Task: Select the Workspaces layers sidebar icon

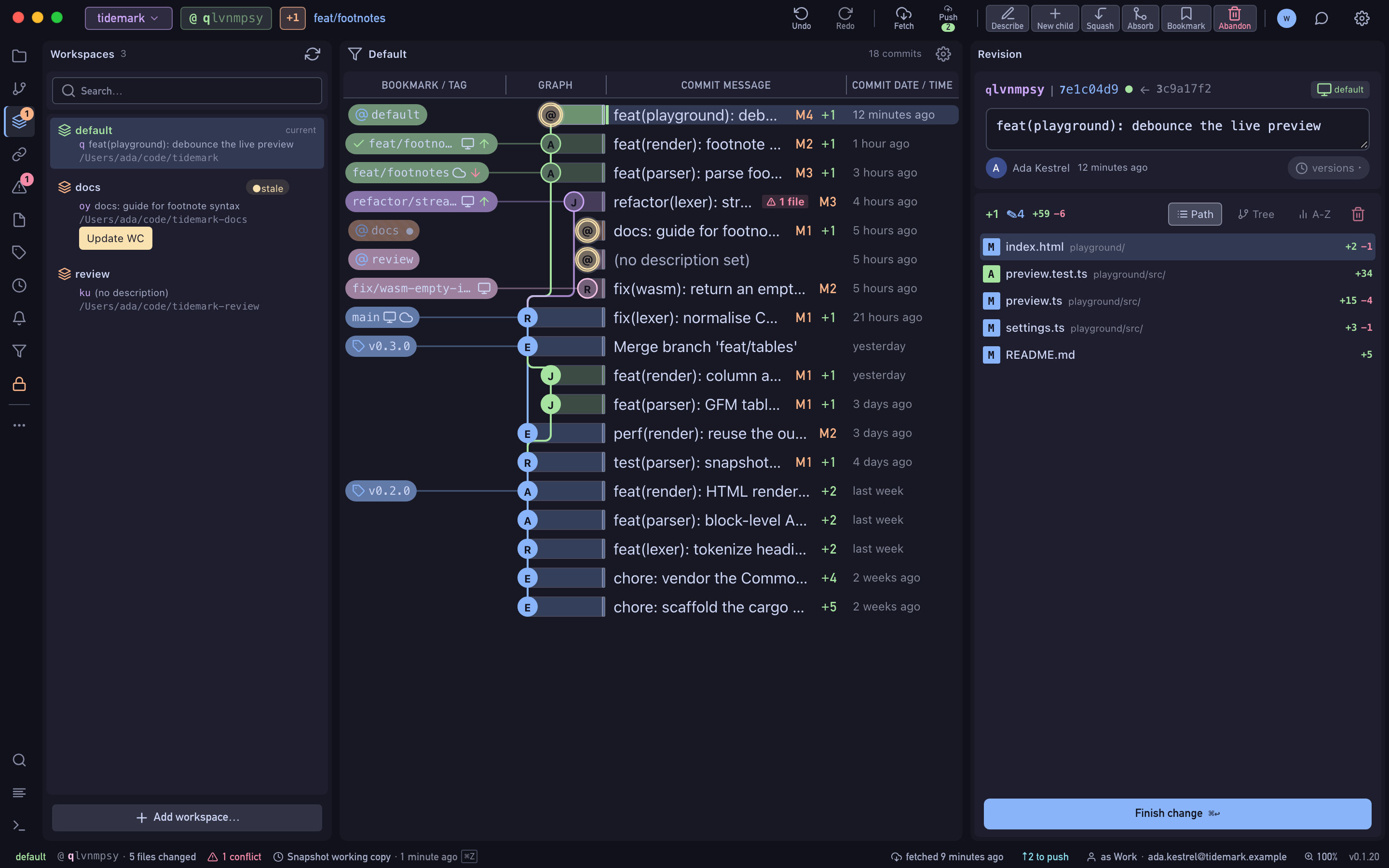Action: coord(19,121)
